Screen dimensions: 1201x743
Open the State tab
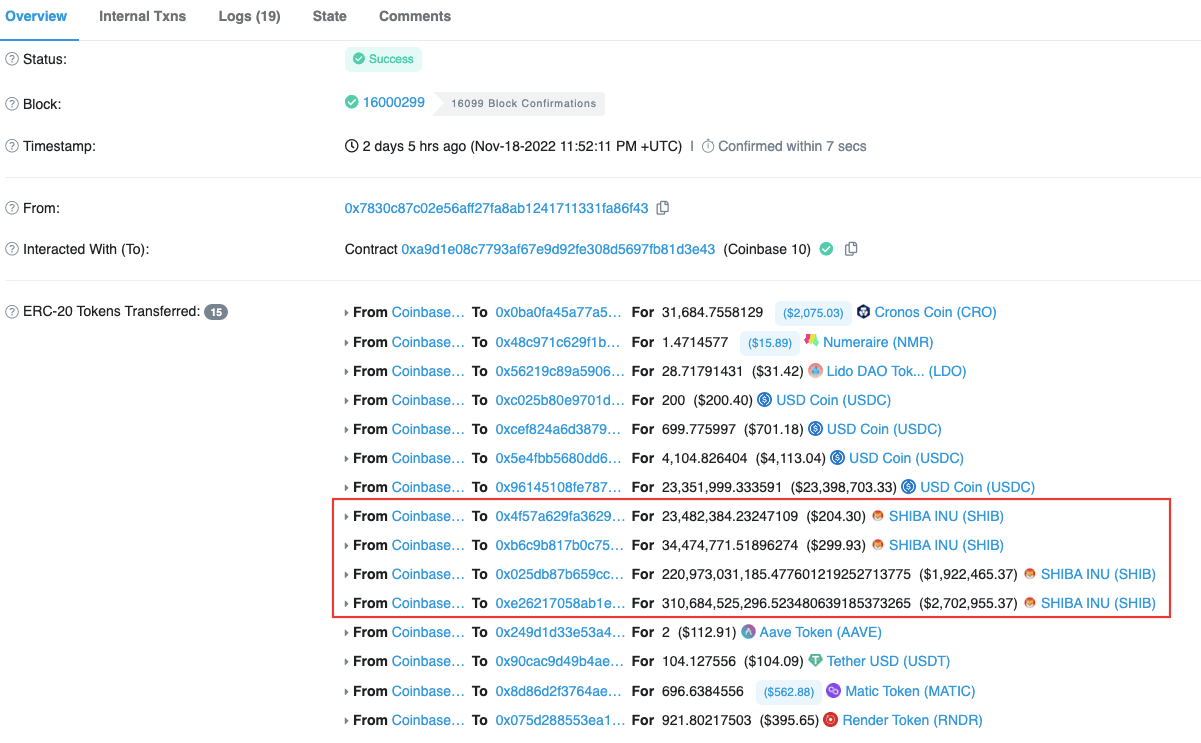coord(329,16)
